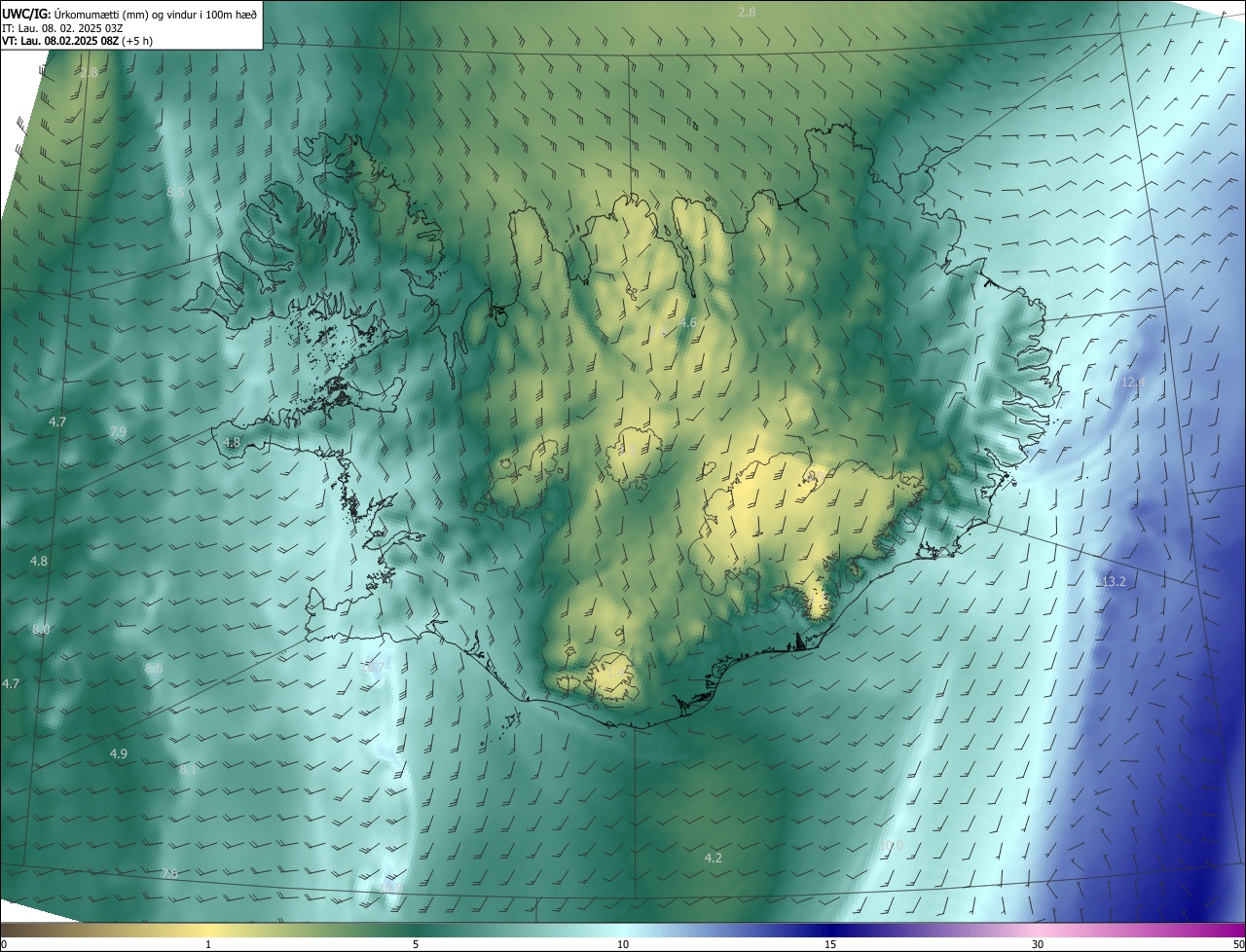Click the 'IT: Lau. 08. 02. 2025 03Z' line

(x=62, y=27)
